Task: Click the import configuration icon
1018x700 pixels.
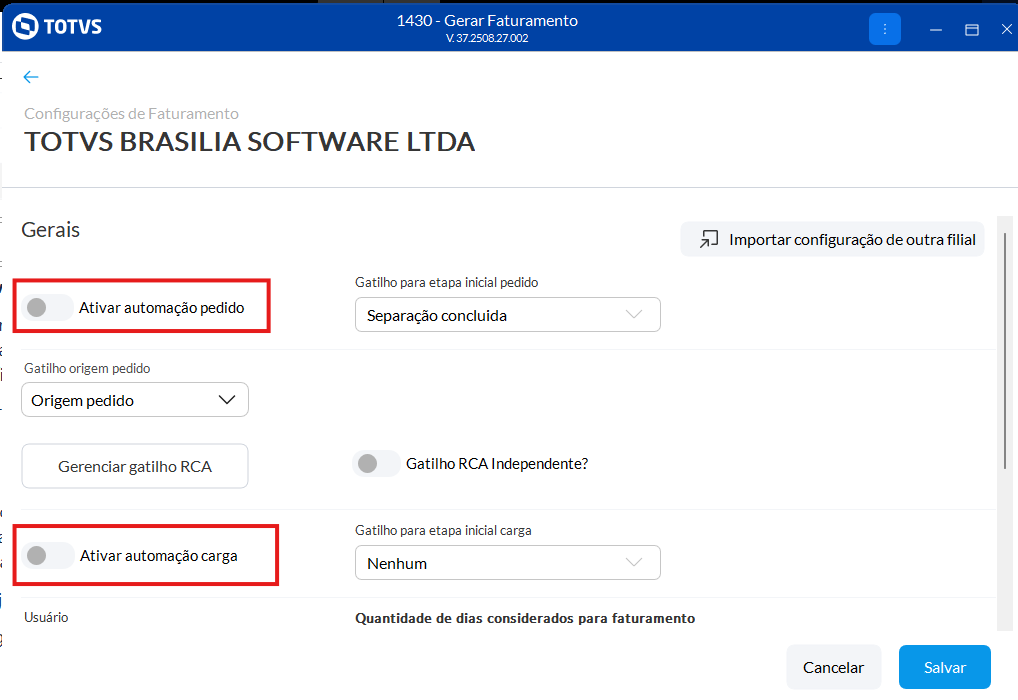Action: pos(709,240)
